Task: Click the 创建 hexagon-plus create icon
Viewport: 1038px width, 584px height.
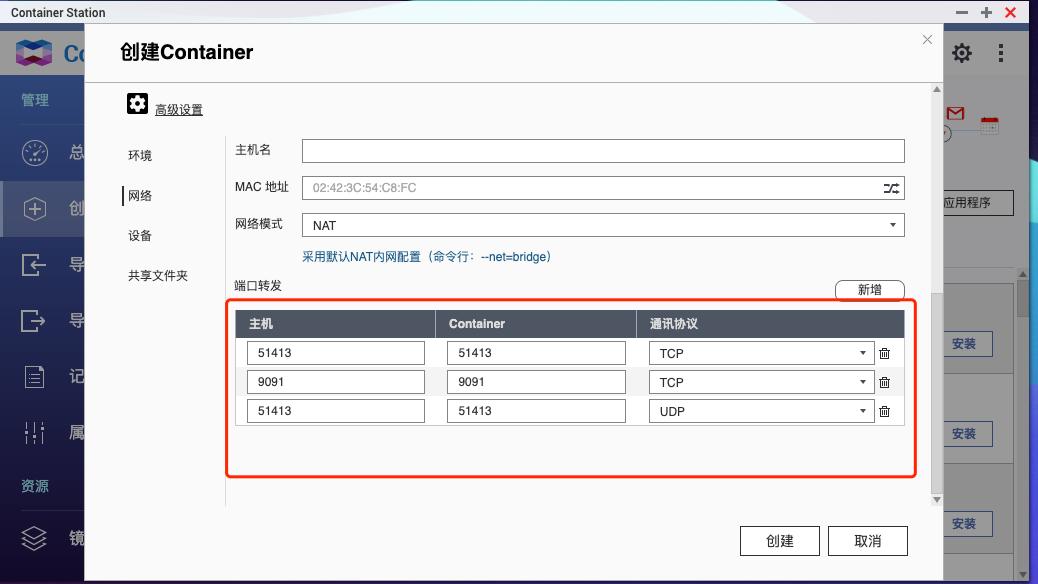Action: tap(34, 208)
